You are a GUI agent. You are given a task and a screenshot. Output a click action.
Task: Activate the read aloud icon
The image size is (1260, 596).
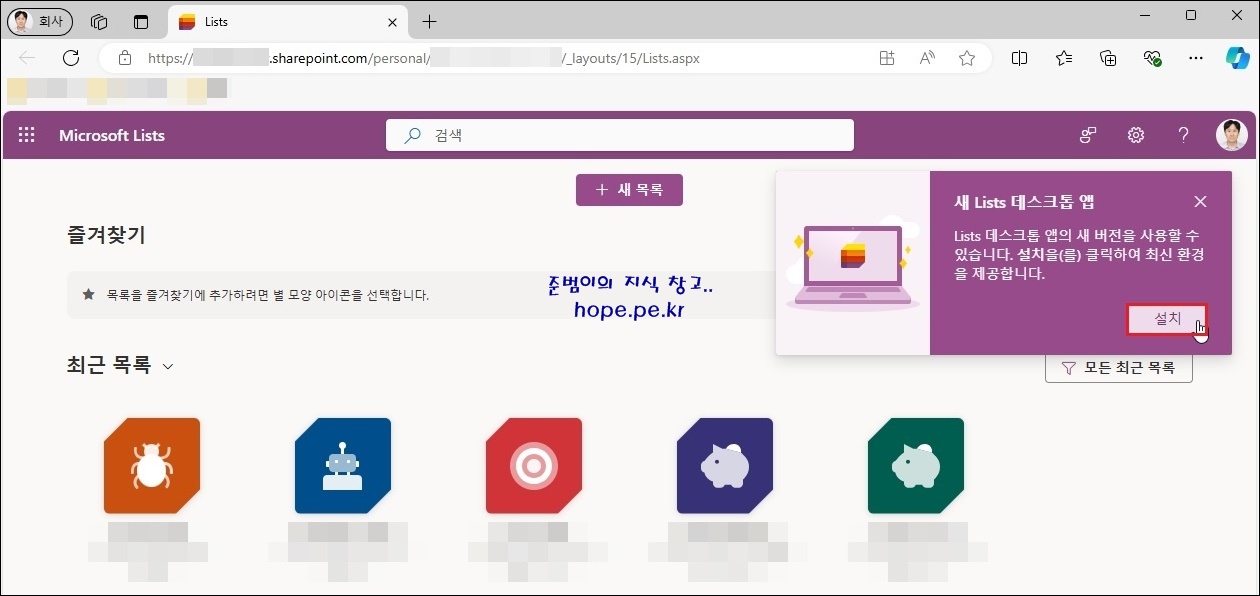pos(927,58)
